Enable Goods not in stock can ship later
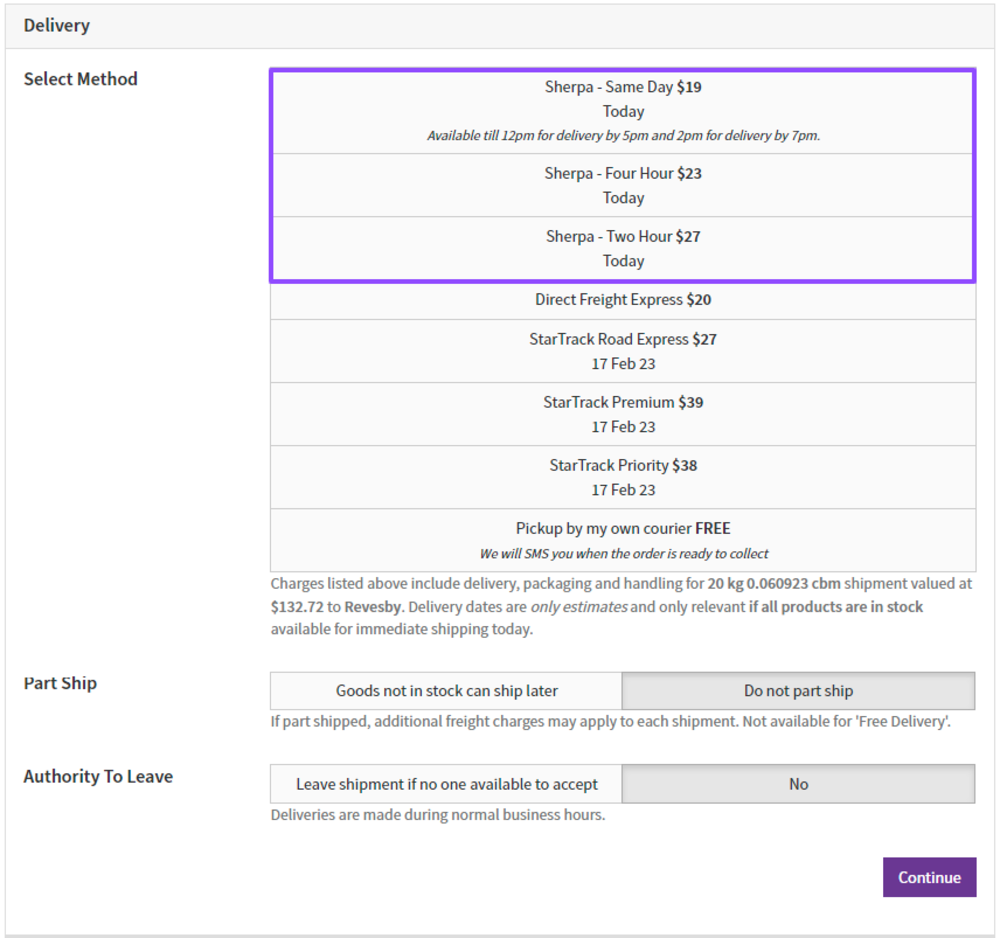Viewport: 1000px width, 938px height. pos(446,691)
